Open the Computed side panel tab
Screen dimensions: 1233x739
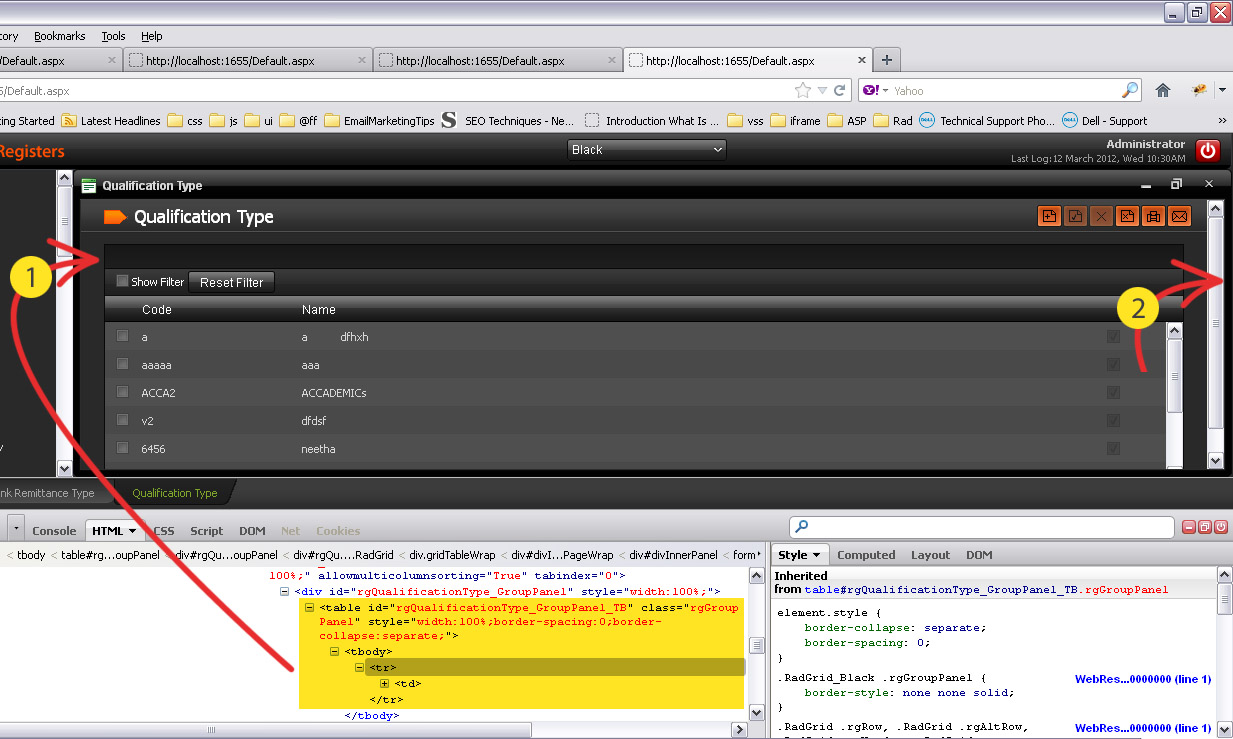pos(866,555)
